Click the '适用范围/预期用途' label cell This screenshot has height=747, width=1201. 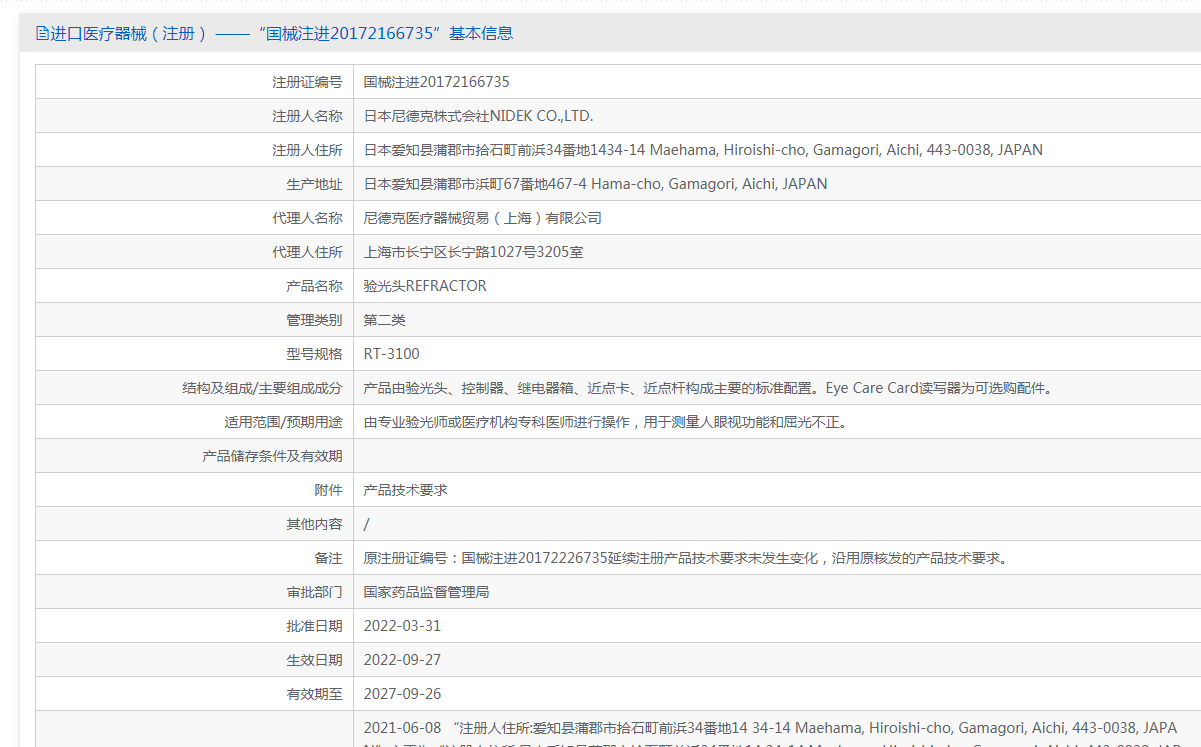[195, 422]
